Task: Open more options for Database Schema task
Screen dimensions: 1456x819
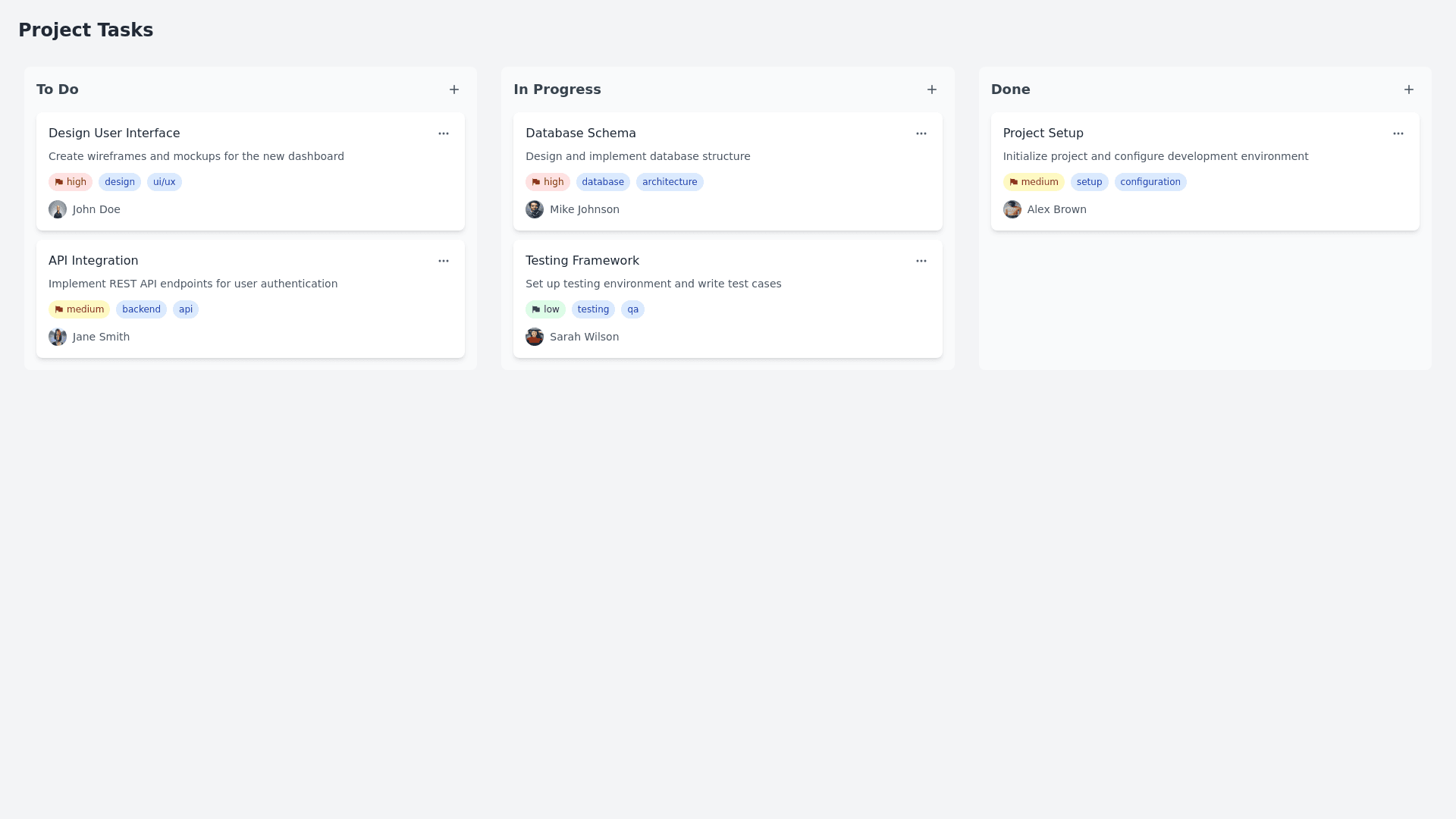Action: click(x=921, y=133)
